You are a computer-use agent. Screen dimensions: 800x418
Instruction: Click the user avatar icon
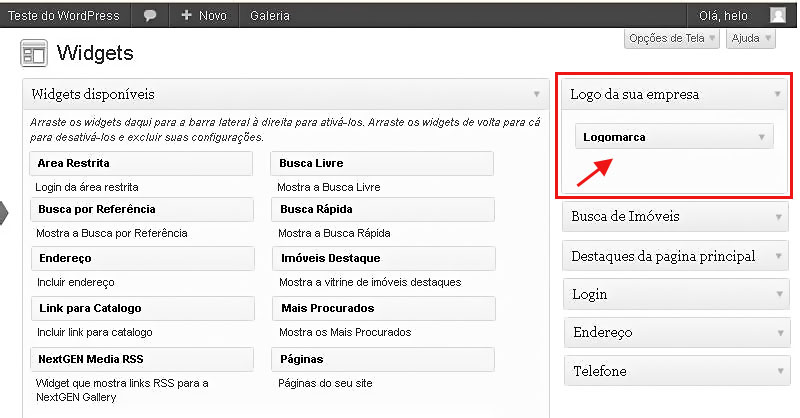777,16
